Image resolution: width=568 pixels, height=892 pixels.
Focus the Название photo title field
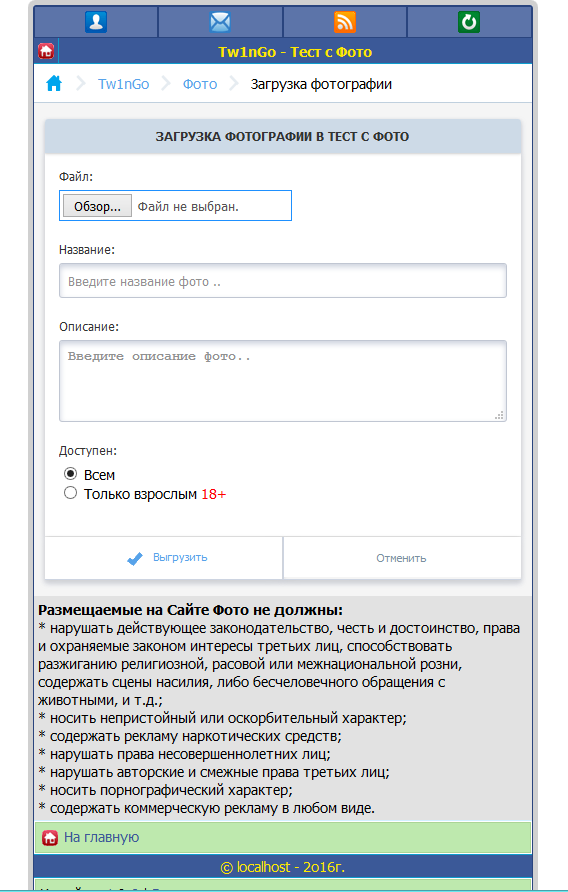pos(283,281)
